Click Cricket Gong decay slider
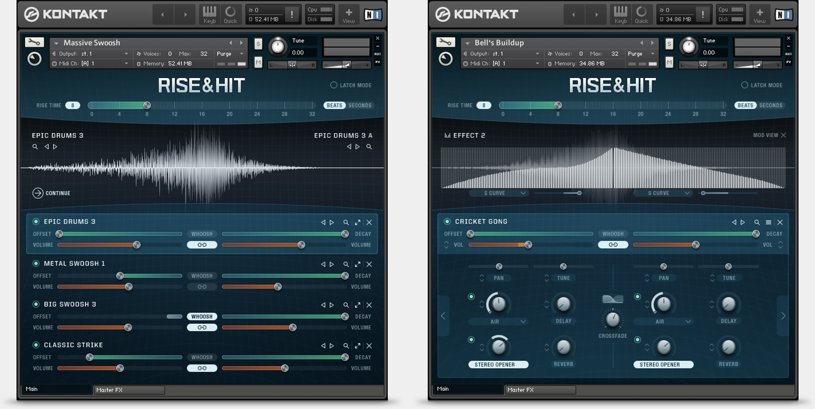The image size is (815, 409). (x=694, y=234)
